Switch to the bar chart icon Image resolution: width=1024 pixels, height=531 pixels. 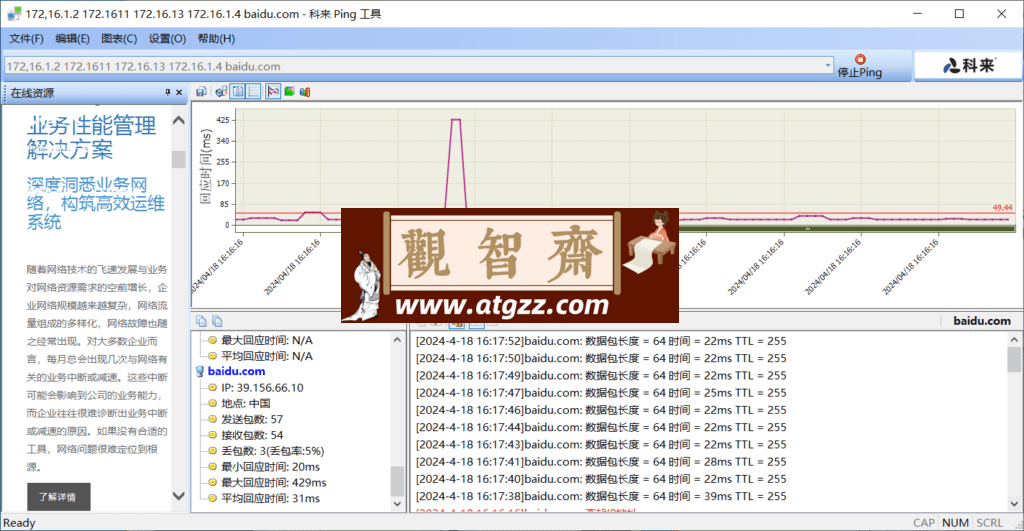click(x=305, y=91)
